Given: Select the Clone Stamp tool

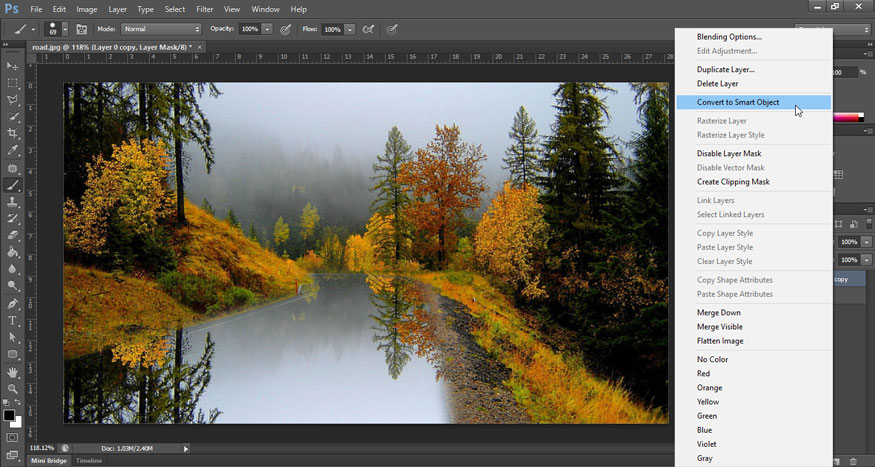Looking at the screenshot, I should pyautogui.click(x=13, y=201).
